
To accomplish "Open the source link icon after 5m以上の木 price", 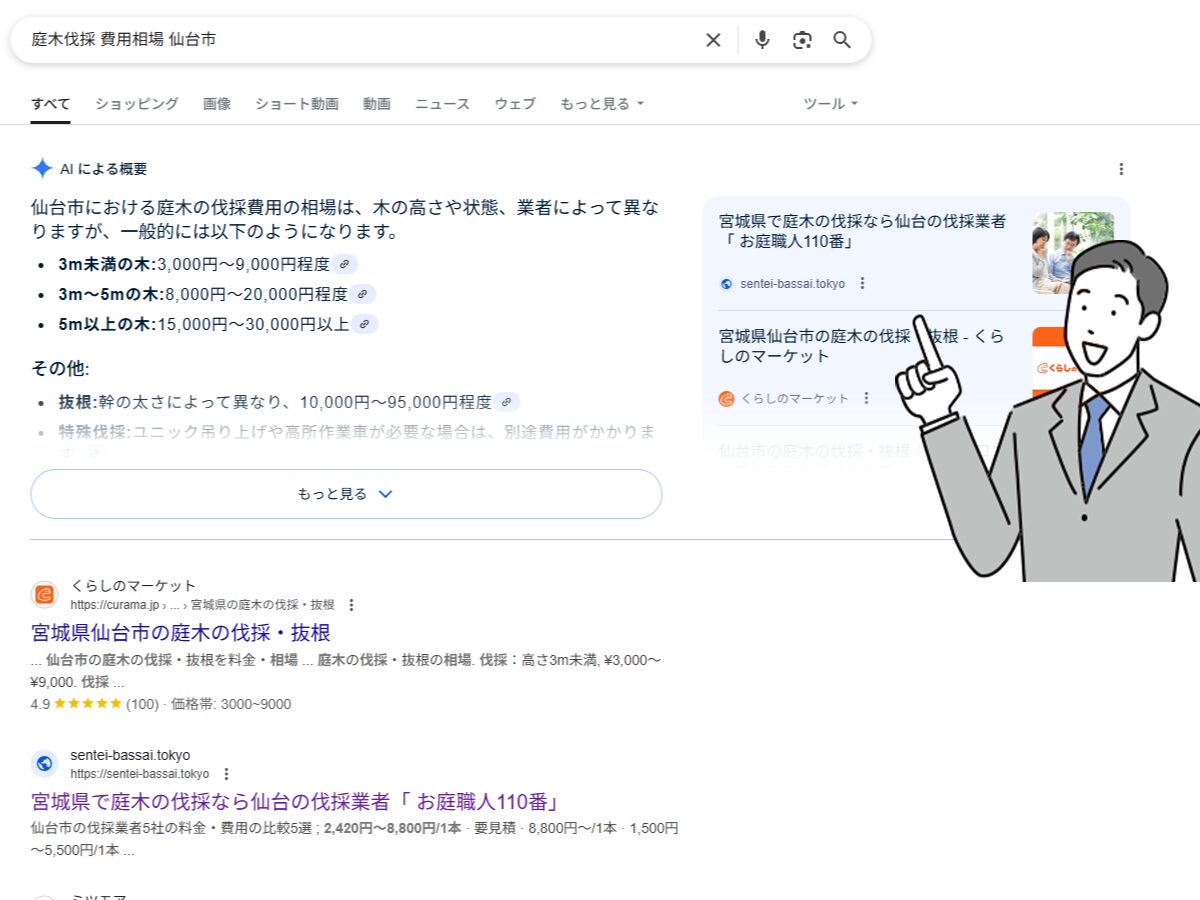I will coord(365,324).
